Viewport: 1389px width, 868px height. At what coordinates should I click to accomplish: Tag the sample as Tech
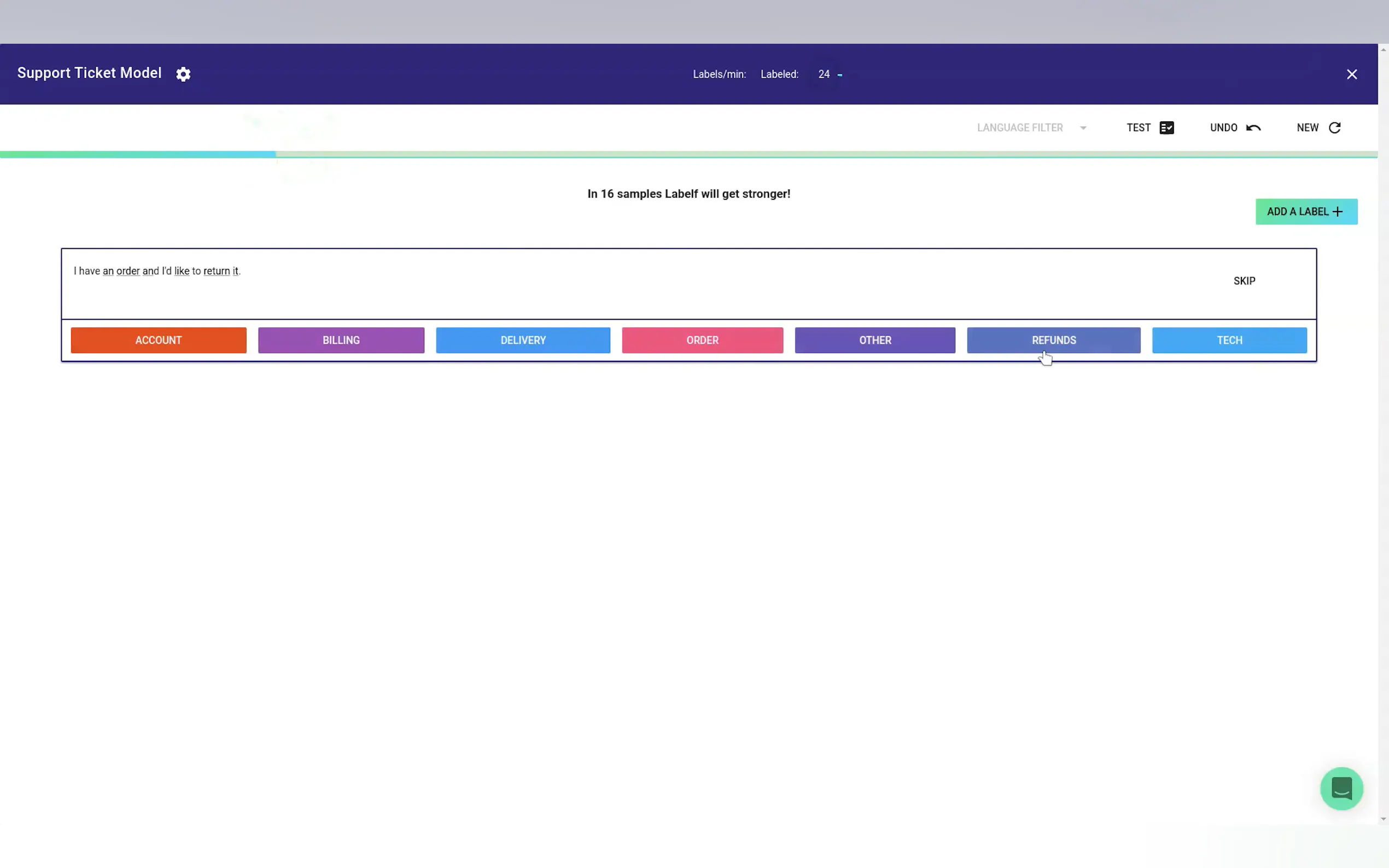pos(1229,341)
